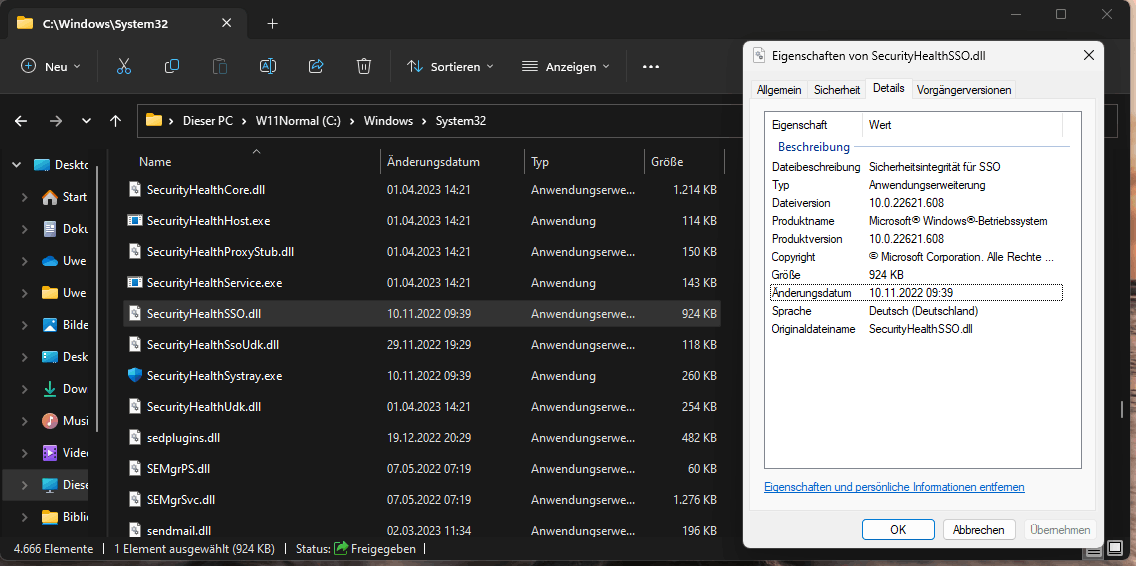Expand chevron after Windows in breadcrumb
Screen dimensions: 1136x566
pyautogui.click(x=424, y=121)
